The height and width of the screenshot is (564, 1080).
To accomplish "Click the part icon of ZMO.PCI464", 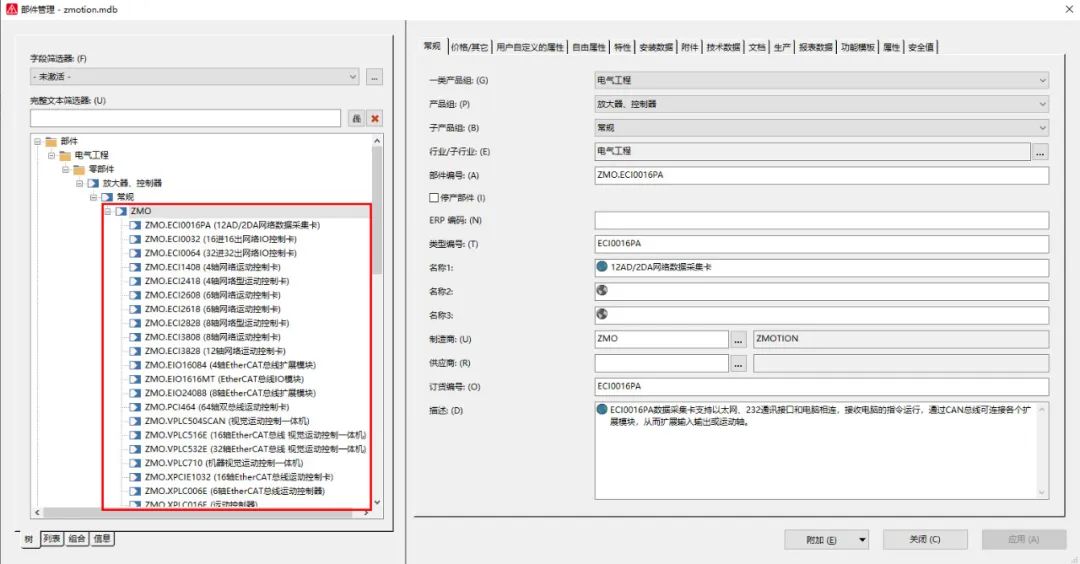I will click(x=135, y=408).
